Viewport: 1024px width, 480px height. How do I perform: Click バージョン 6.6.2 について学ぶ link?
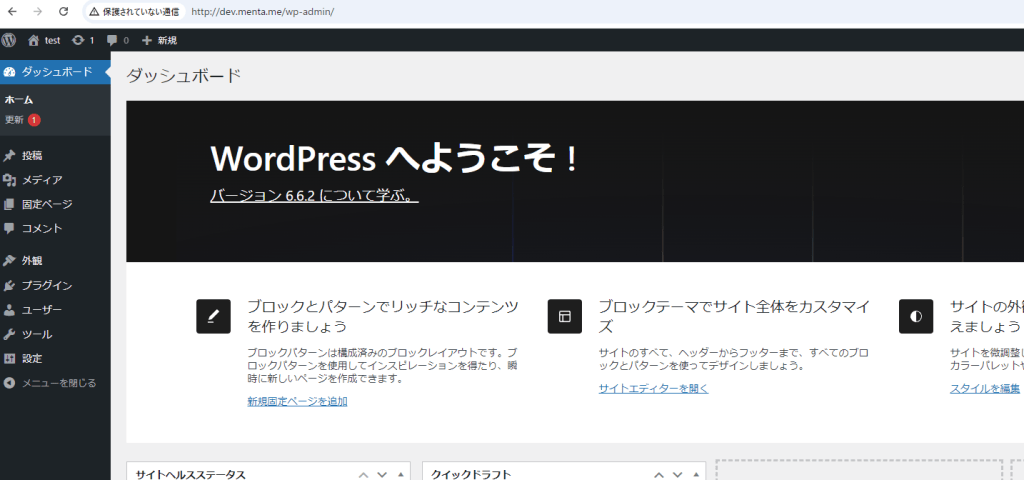click(x=314, y=196)
